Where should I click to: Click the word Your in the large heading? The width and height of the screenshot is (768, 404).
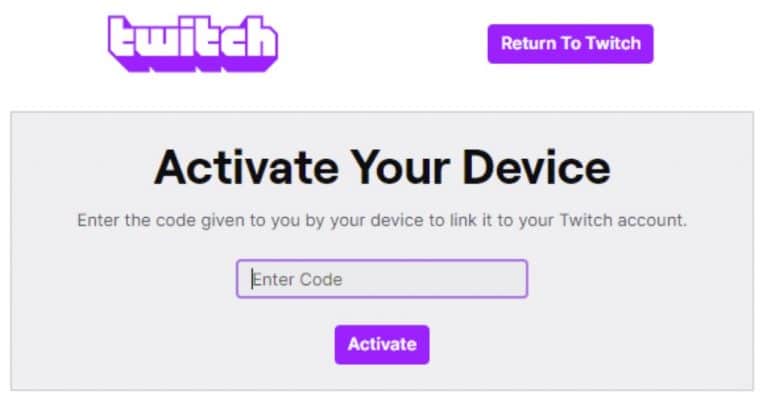[x=400, y=168]
